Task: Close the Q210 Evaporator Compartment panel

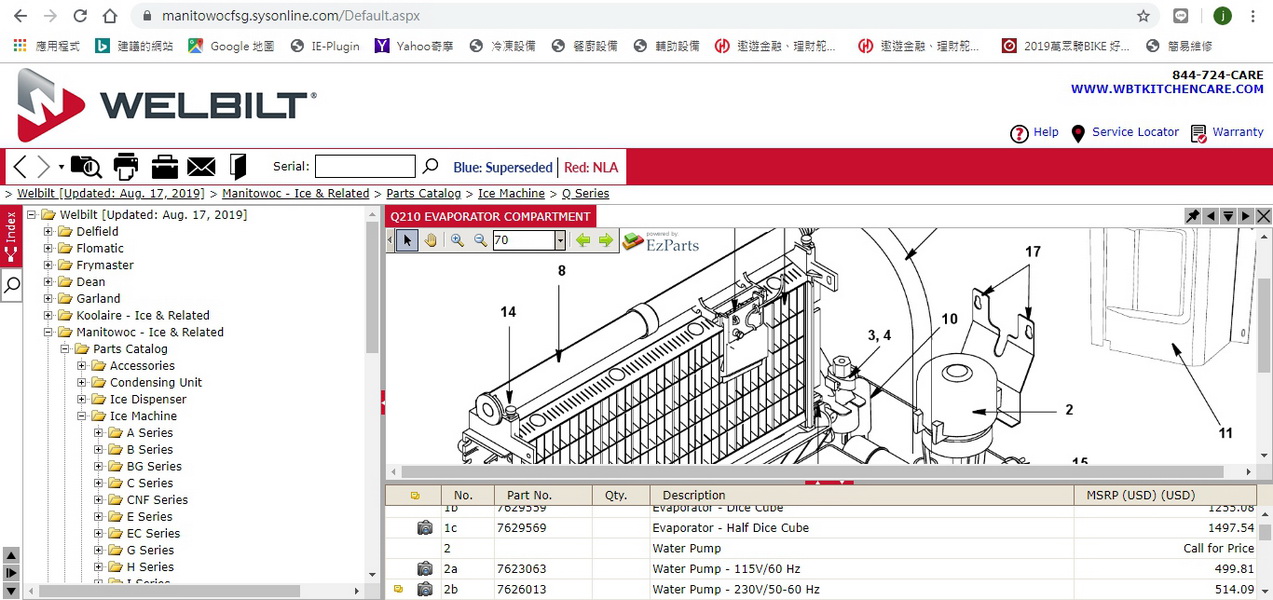Action: (x=1263, y=216)
